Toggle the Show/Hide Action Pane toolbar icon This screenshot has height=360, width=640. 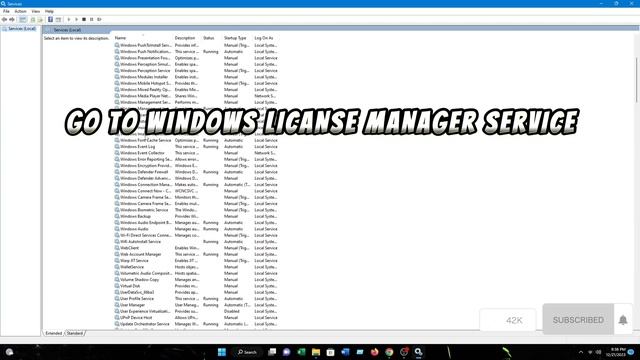58,19
